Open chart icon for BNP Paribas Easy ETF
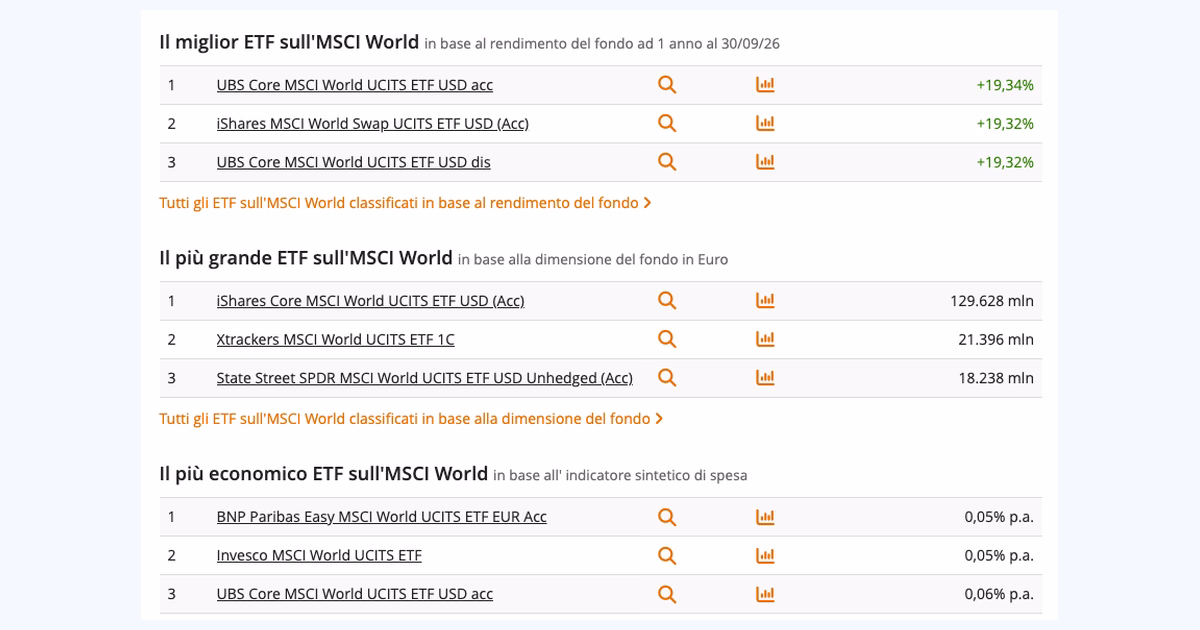The width and height of the screenshot is (1200, 630). 765,517
